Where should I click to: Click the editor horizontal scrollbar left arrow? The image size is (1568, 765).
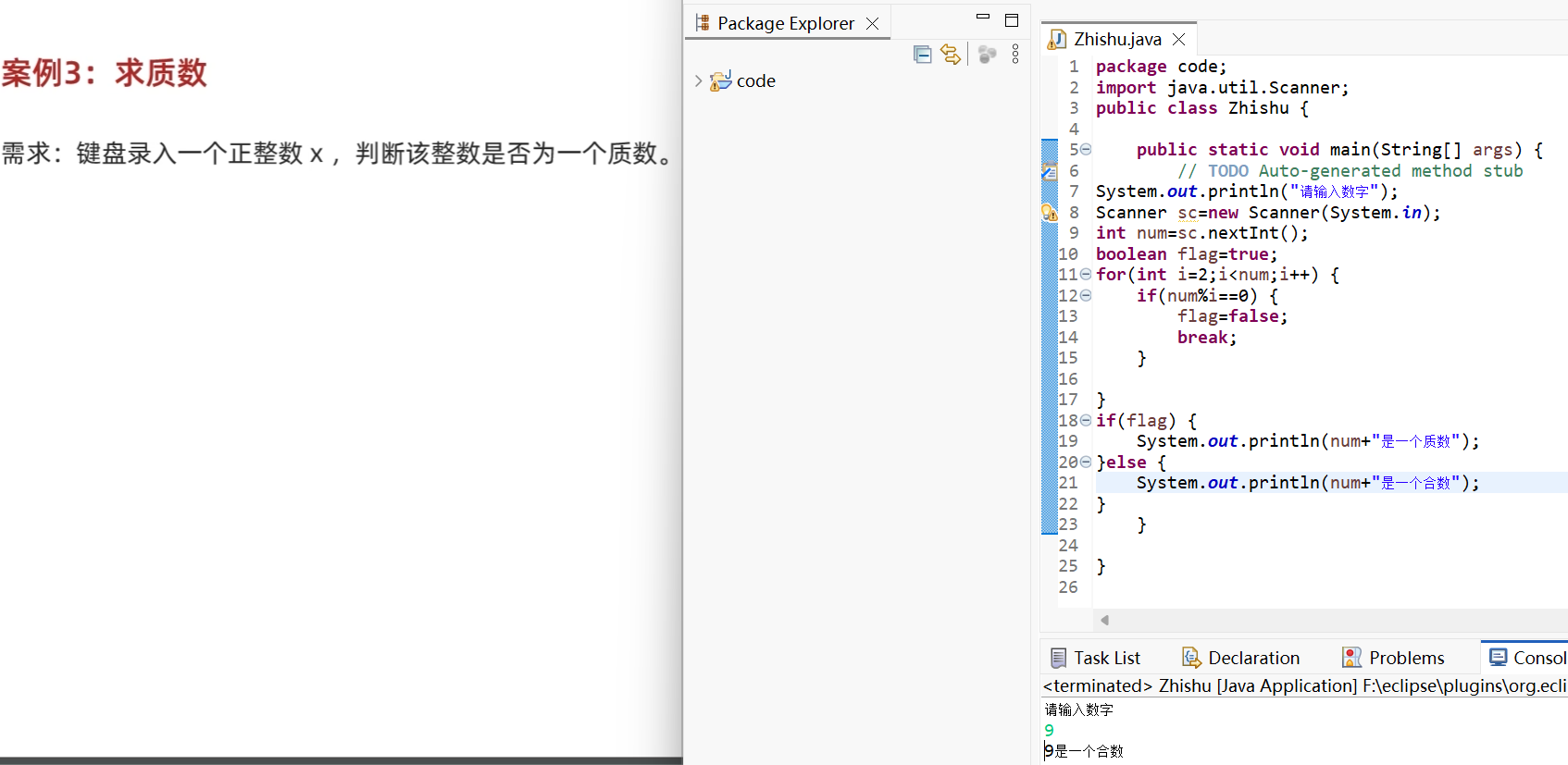tap(1104, 620)
